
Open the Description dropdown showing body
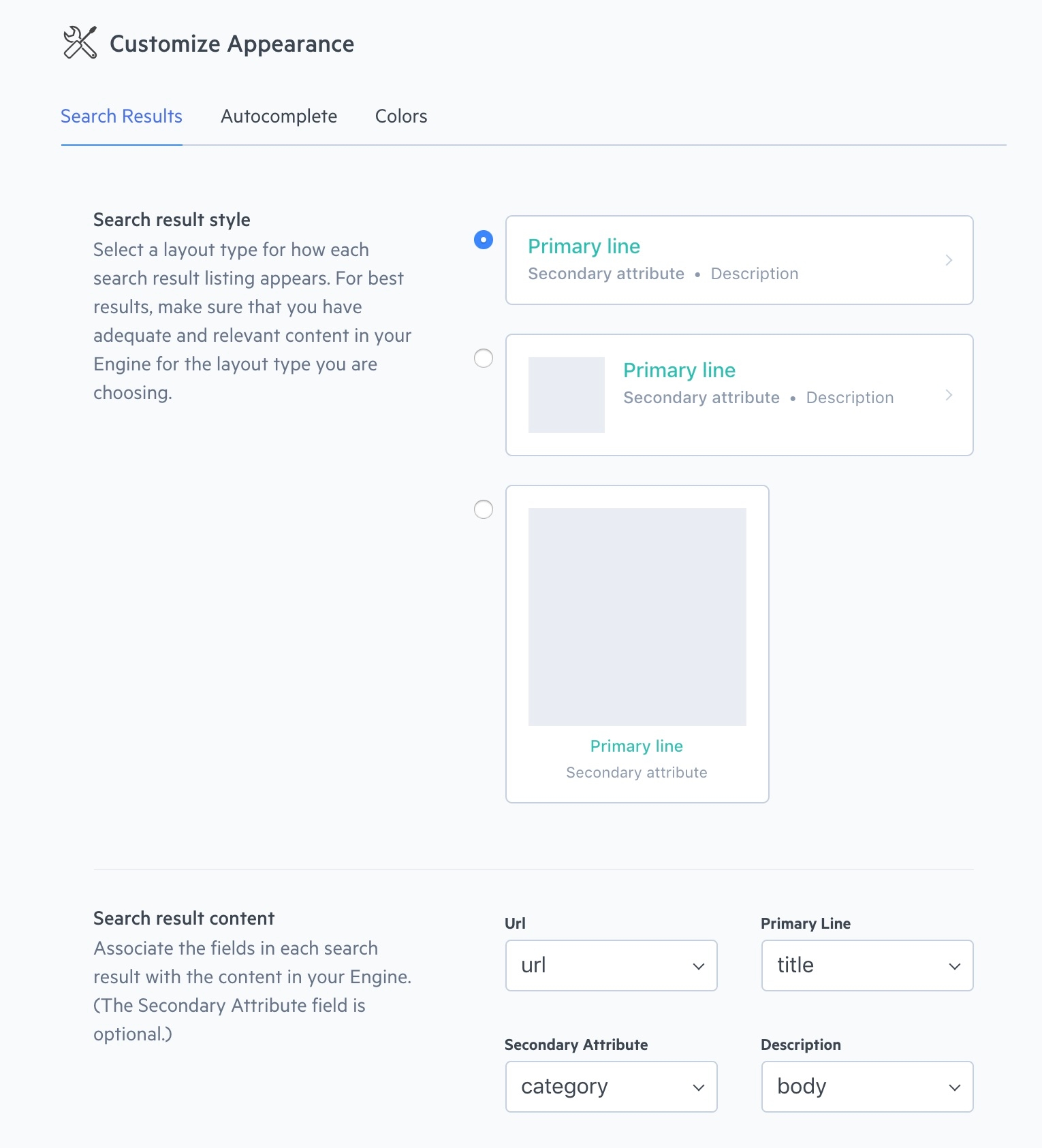point(868,1087)
